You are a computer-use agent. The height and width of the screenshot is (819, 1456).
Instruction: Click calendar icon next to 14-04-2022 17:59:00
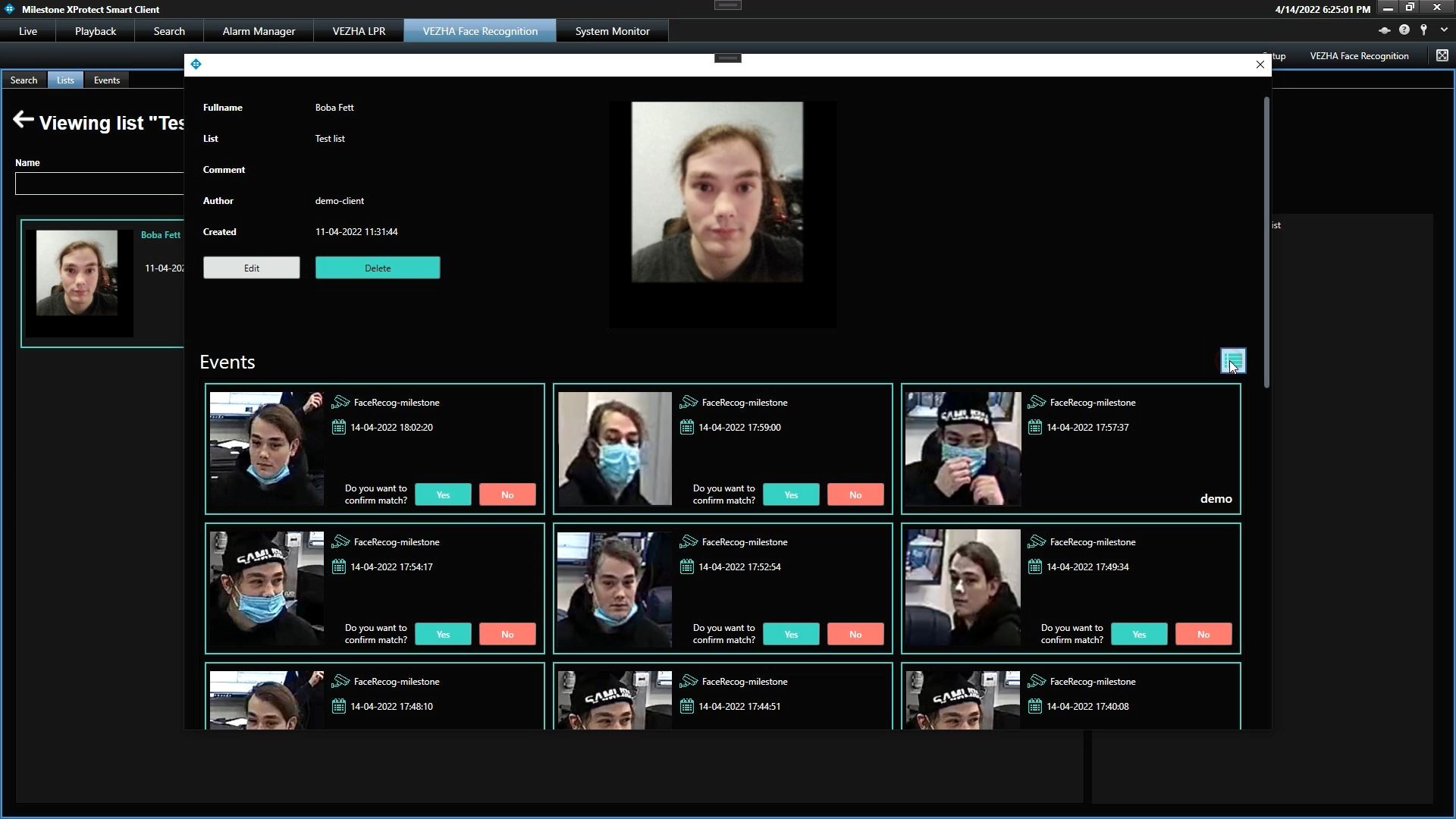687,427
